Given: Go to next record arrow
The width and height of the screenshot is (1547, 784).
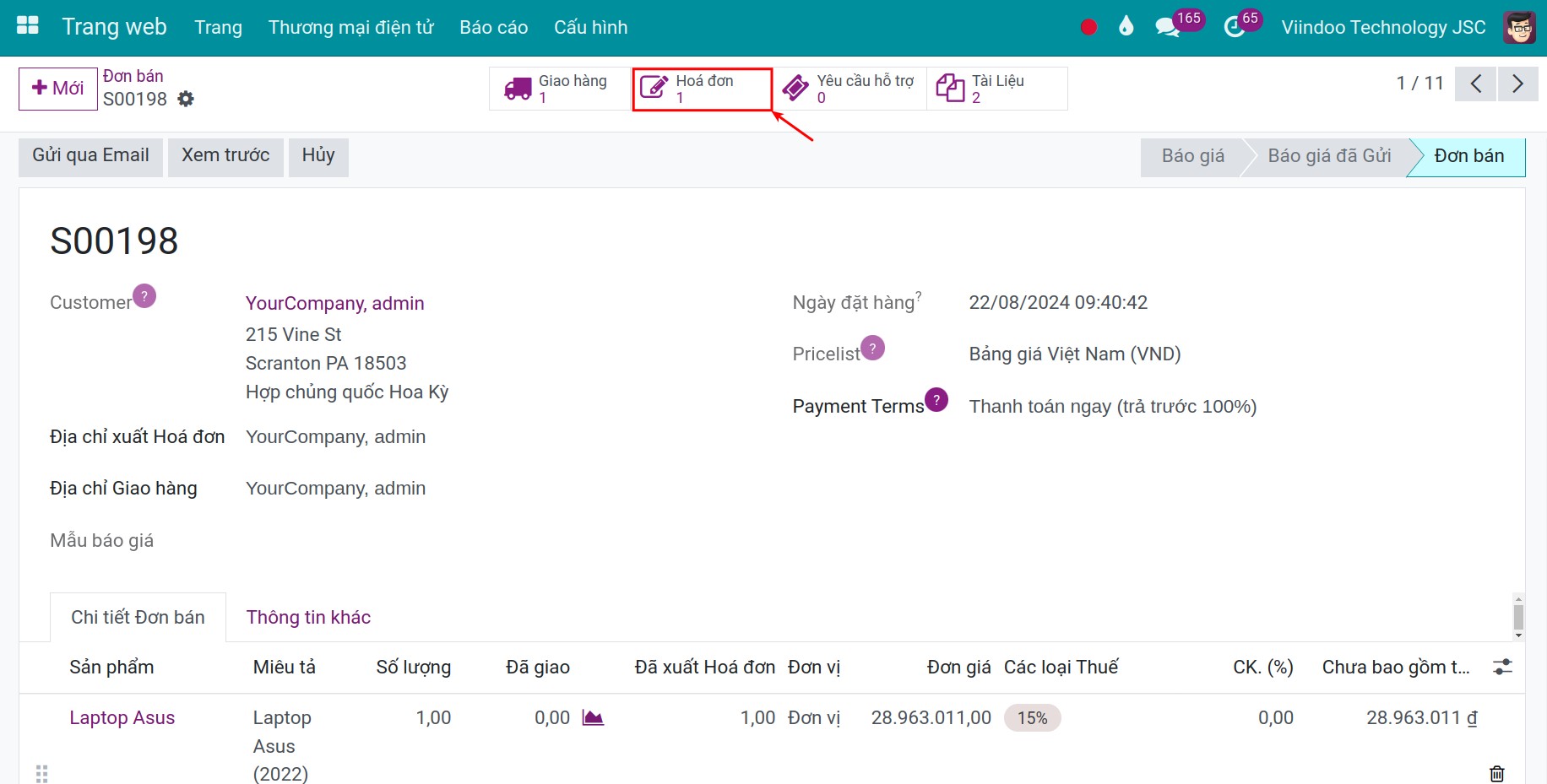Looking at the screenshot, I should [x=1517, y=84].
